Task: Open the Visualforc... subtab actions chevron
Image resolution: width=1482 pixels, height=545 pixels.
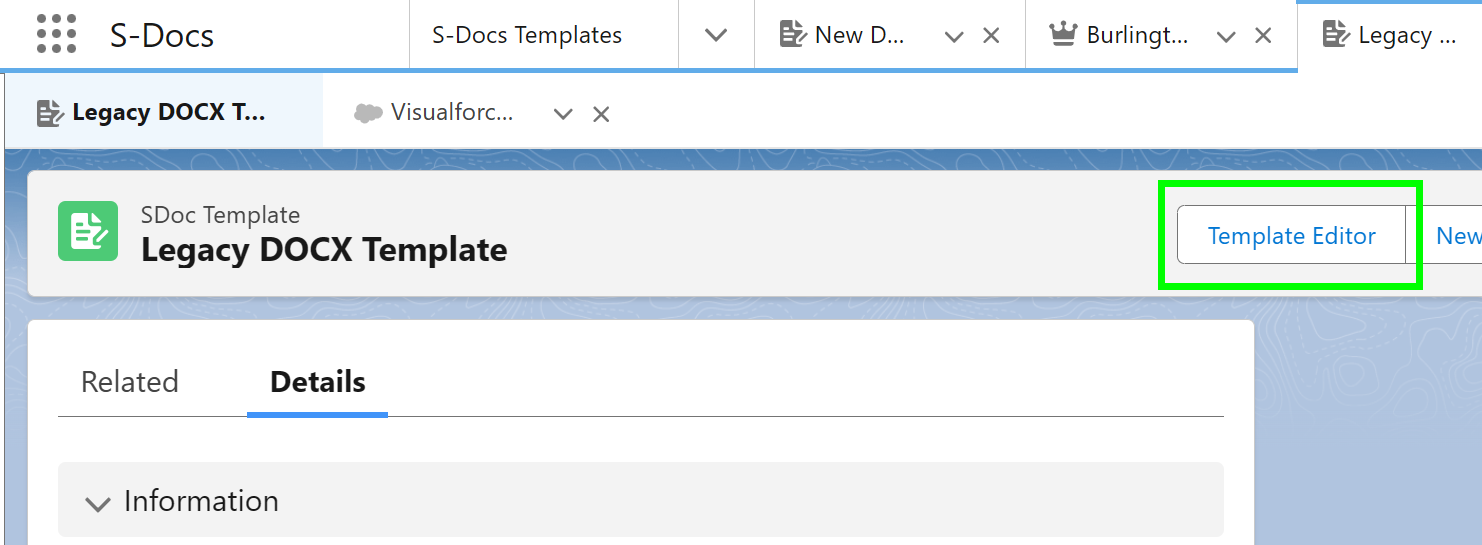Action: [563, 114]
